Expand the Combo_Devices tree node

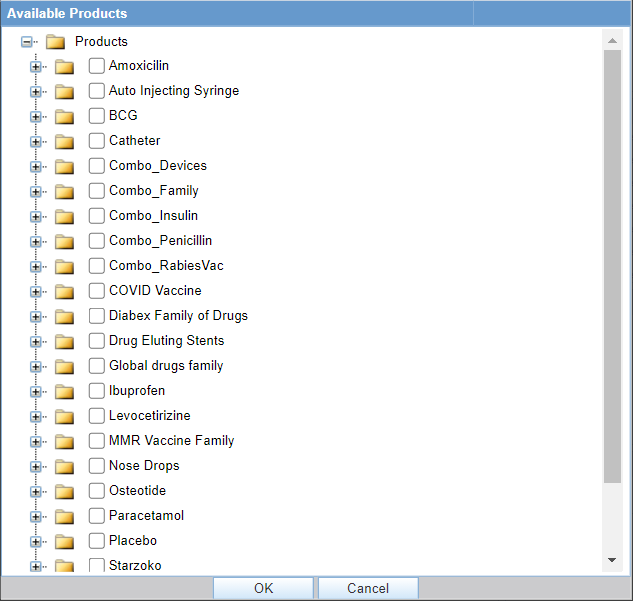[36, 167]
